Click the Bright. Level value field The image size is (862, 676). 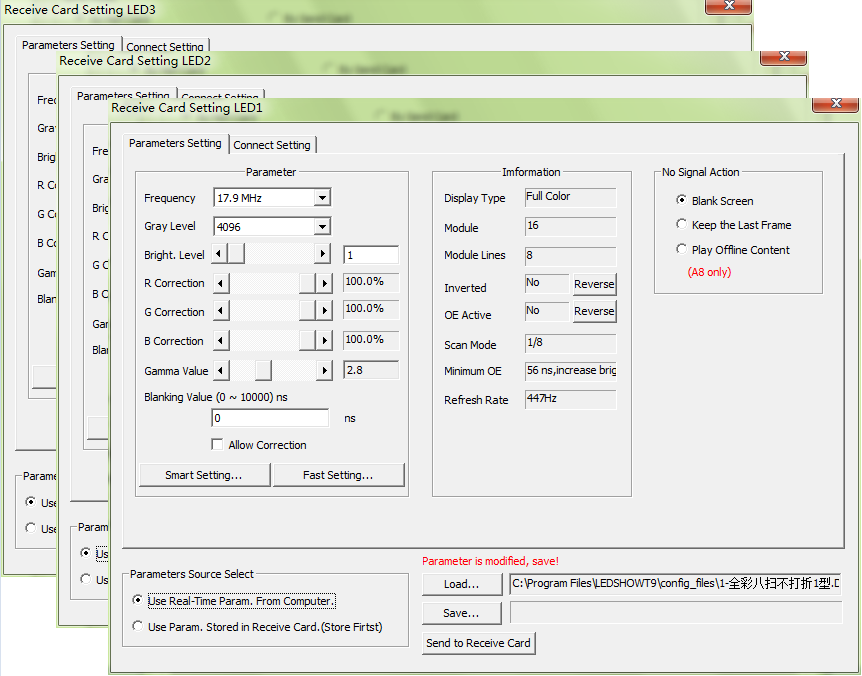click(x=371, y=255)
